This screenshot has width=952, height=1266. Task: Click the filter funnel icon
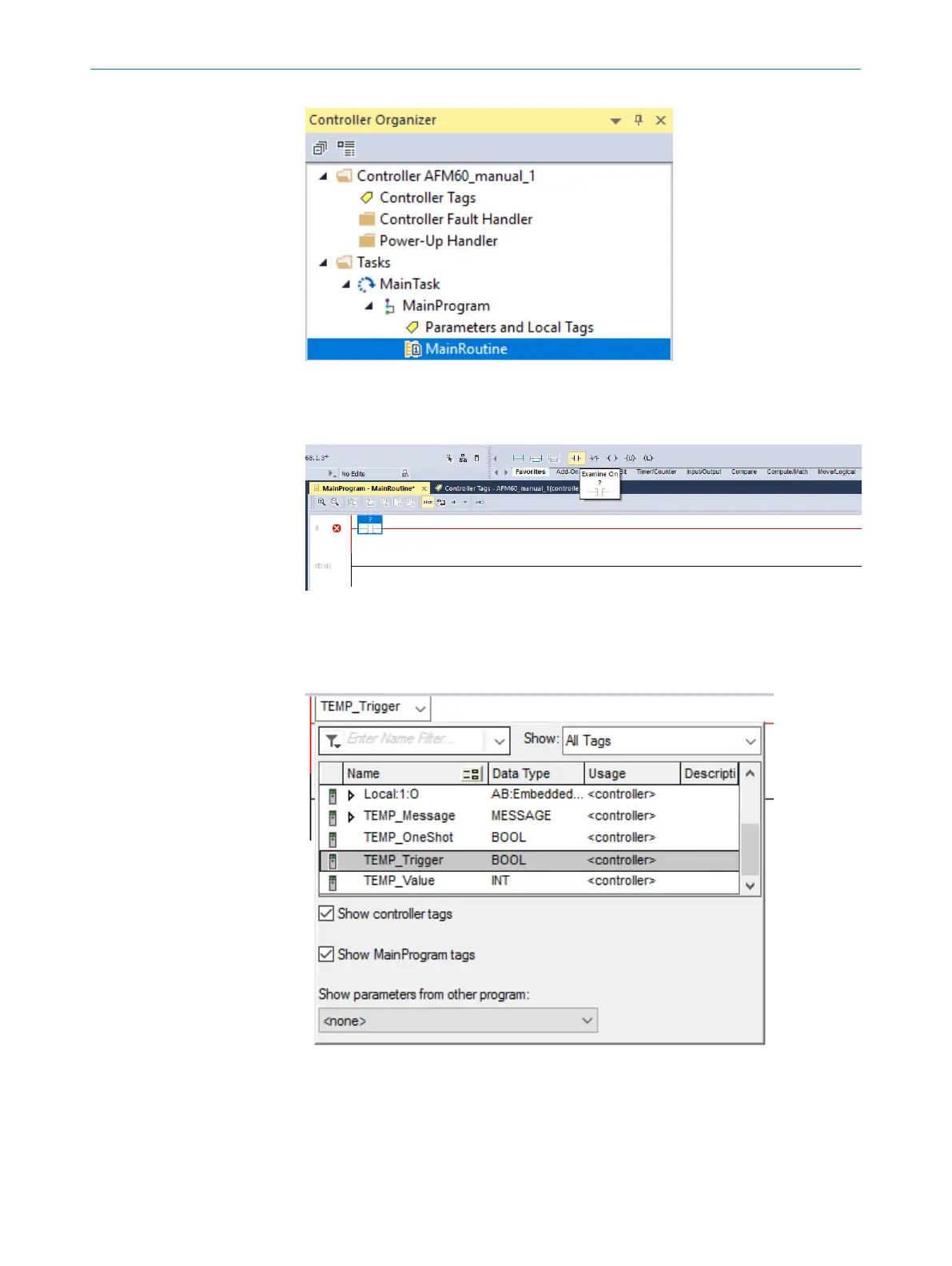[333, 740]
